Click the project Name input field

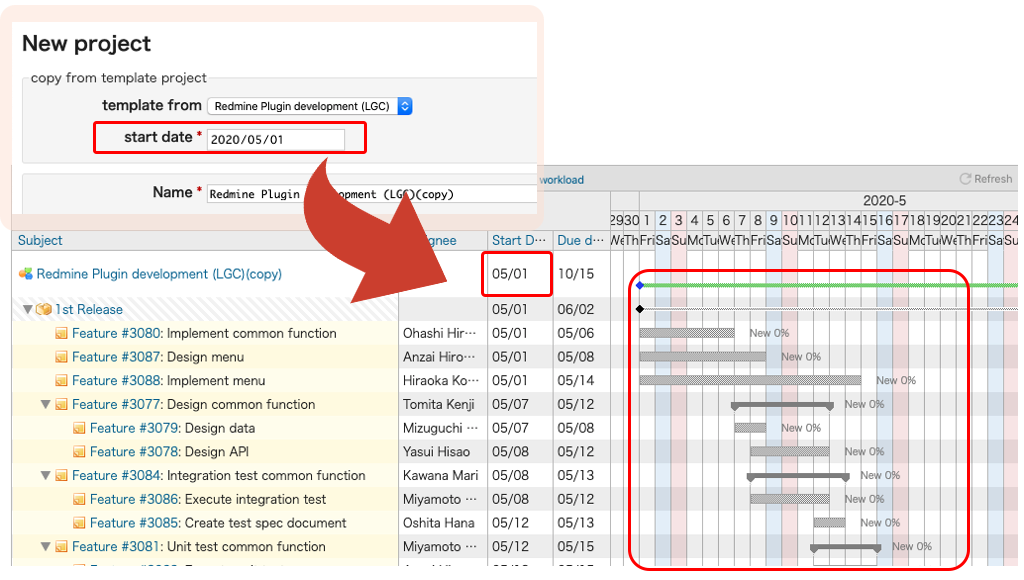pos(372,194)
